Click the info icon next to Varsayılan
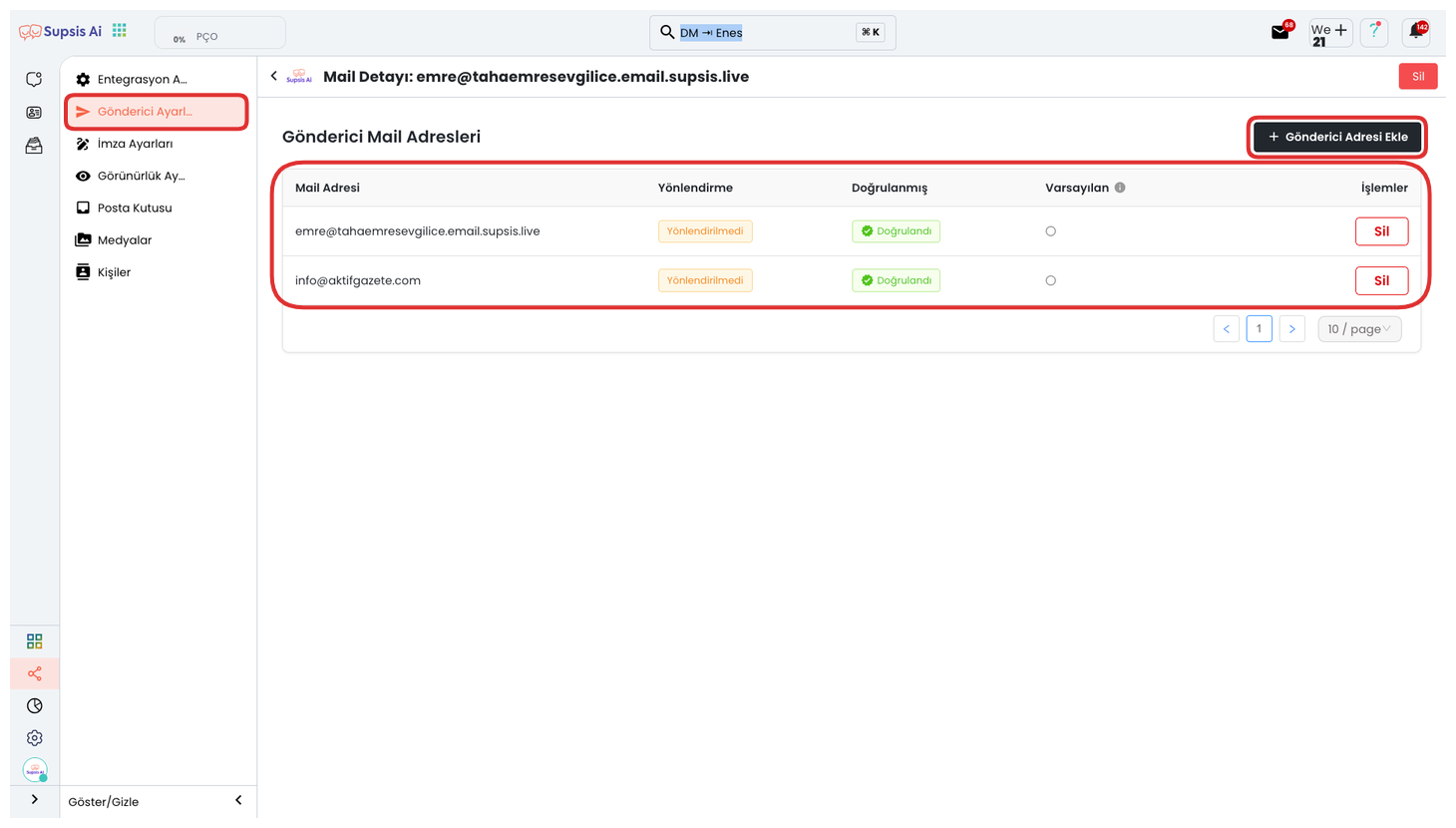1456x828 pixels. (x=1120, y=188)
